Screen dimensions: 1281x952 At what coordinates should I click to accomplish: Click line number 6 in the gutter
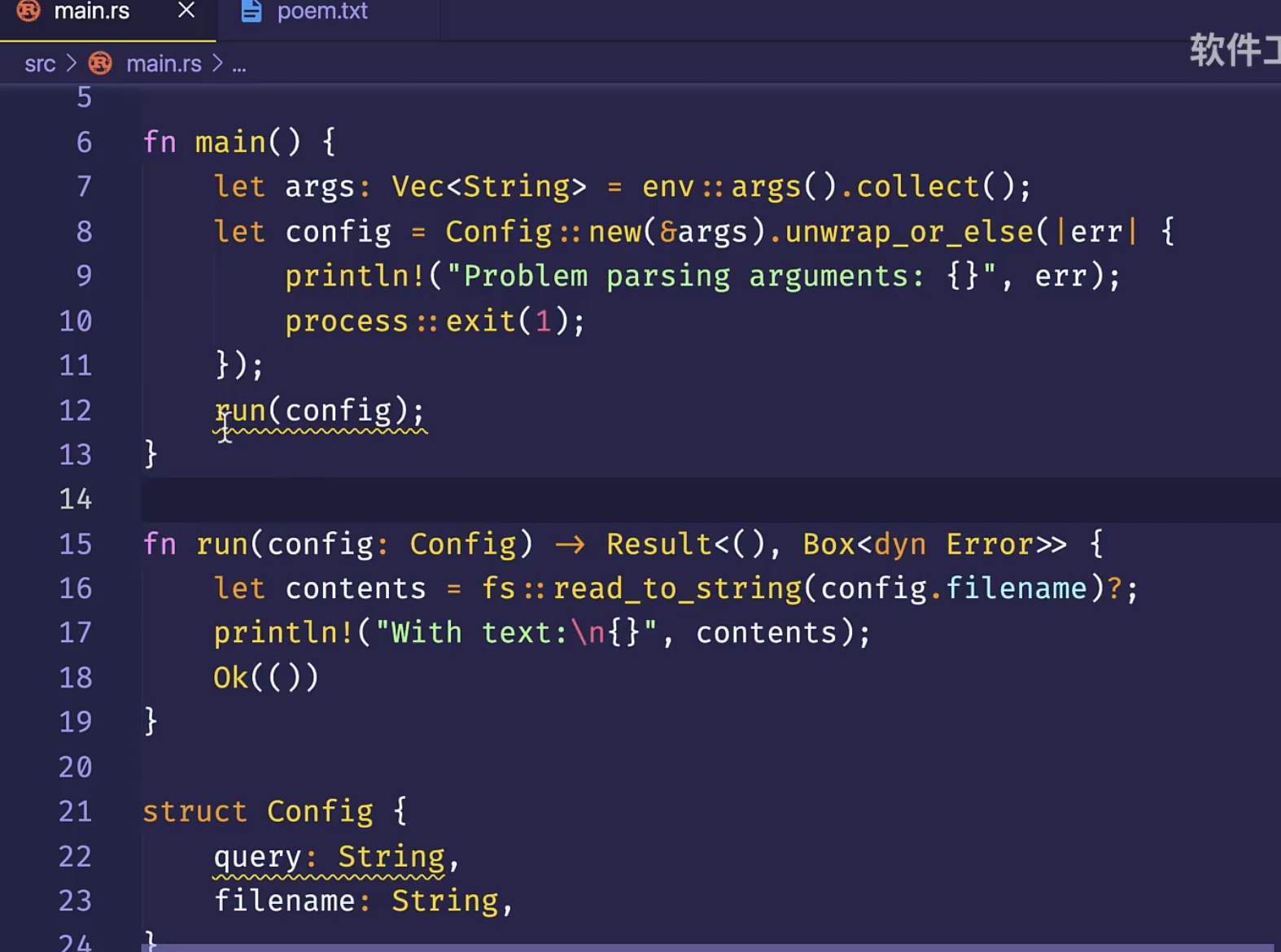pyautogui.click(x=84, y=142)
